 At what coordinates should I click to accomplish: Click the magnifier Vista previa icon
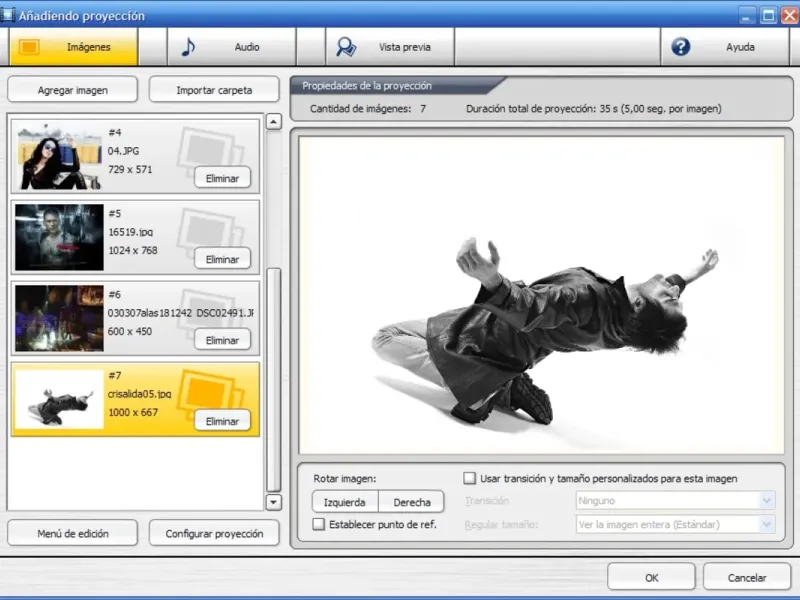[x=346, y=47]
